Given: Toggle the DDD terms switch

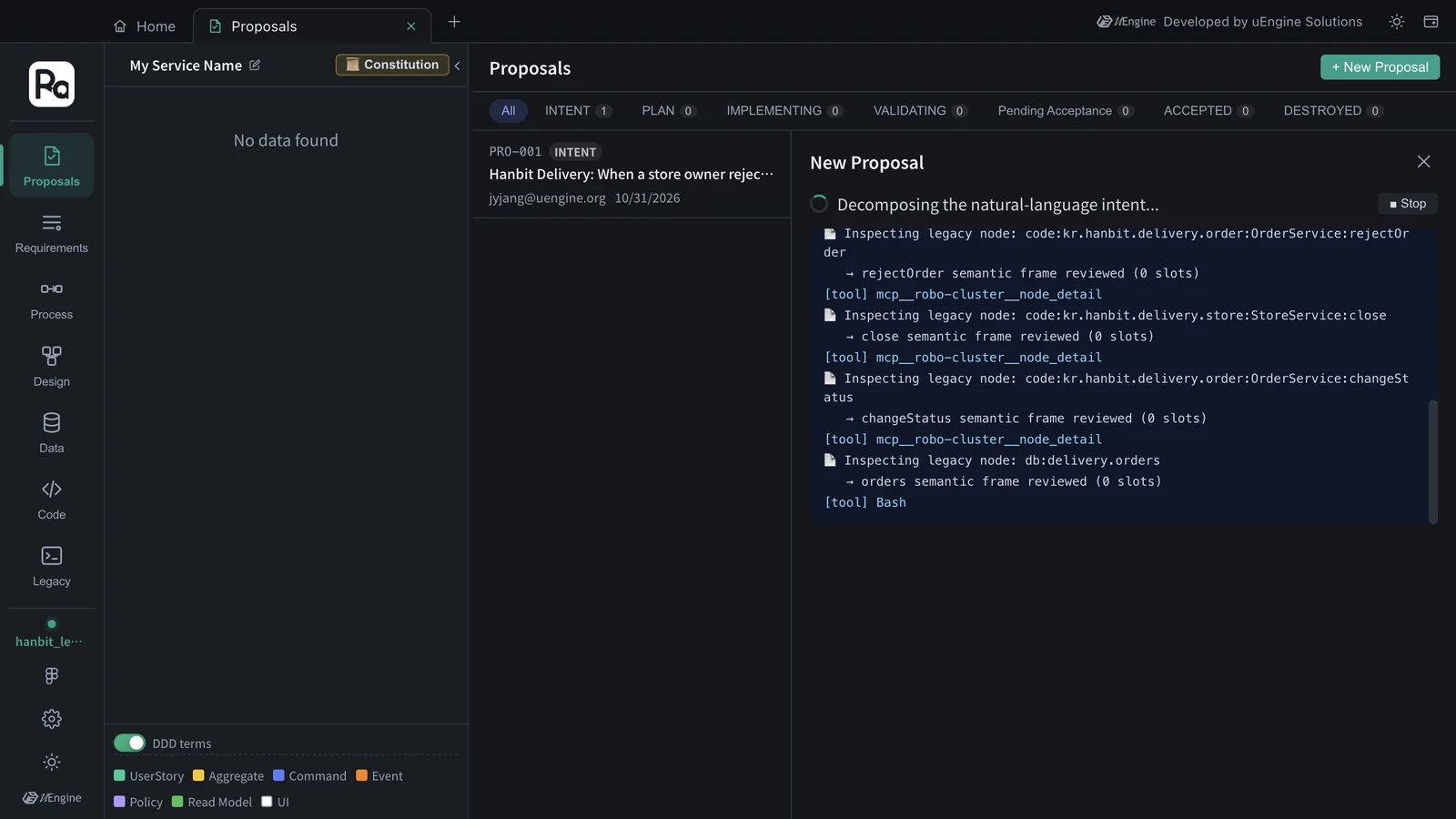Looking at the screenshot, I should [x=129, y=743].
